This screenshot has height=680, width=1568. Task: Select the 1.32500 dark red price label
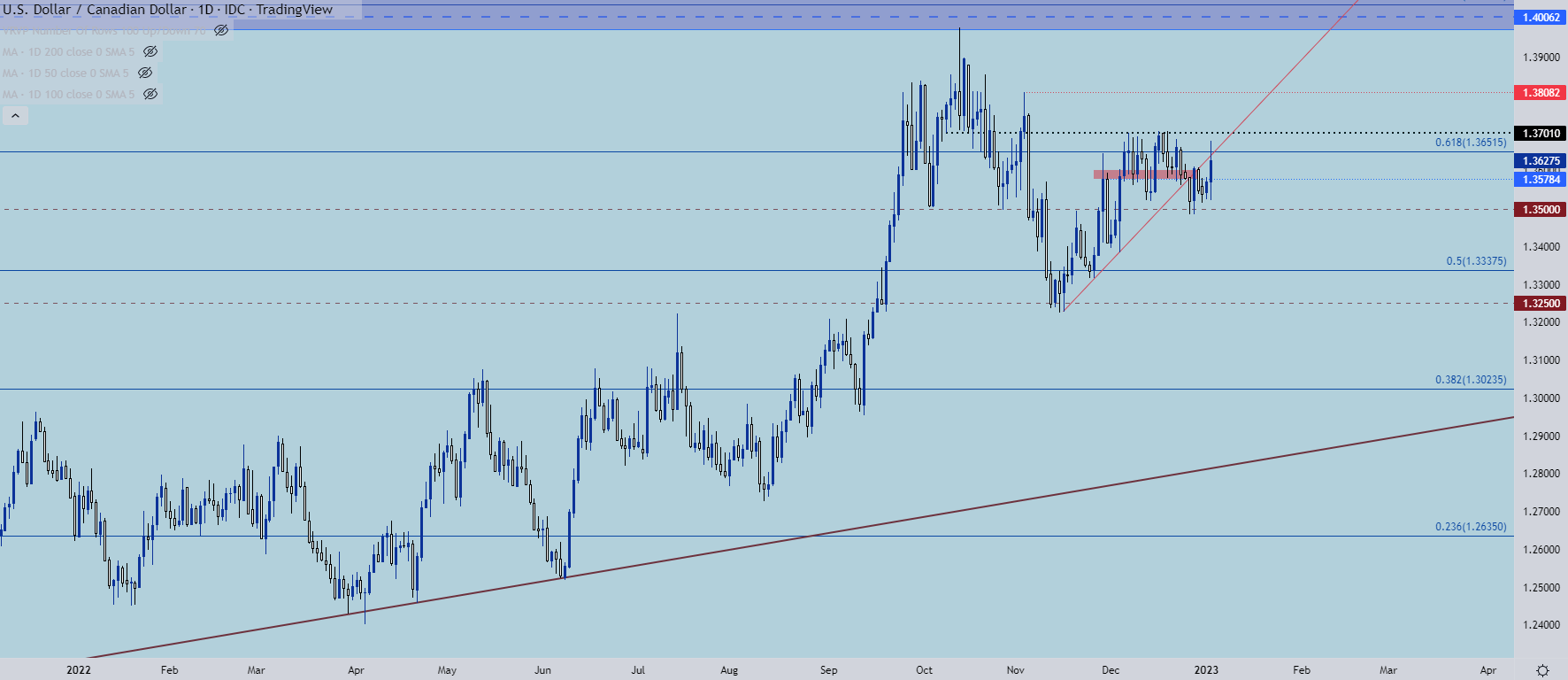1541,304
